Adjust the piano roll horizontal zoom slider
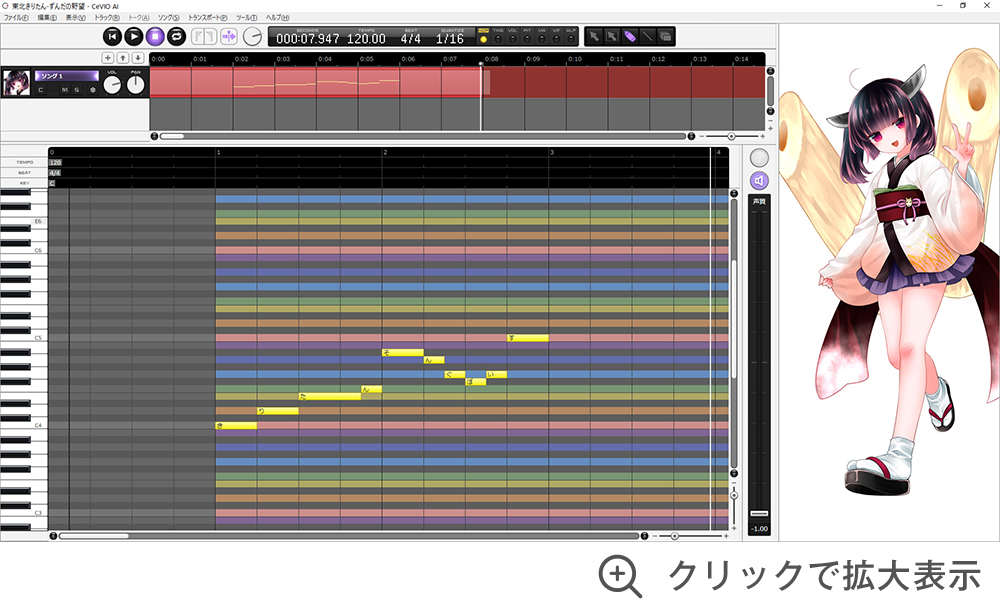The image size is (1000, 610). tap(675, 536)
